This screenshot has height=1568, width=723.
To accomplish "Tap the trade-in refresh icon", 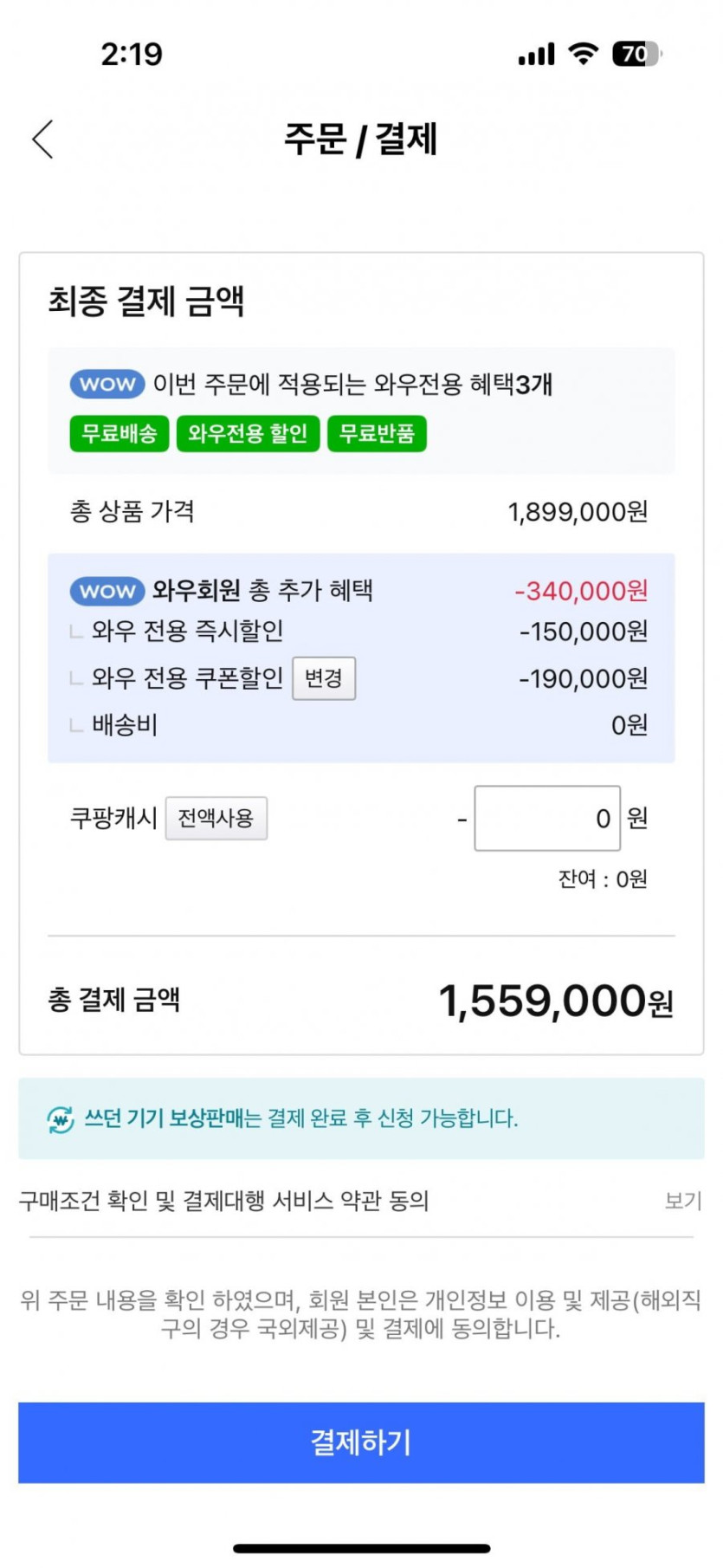I will click(x=61, y=1119).
